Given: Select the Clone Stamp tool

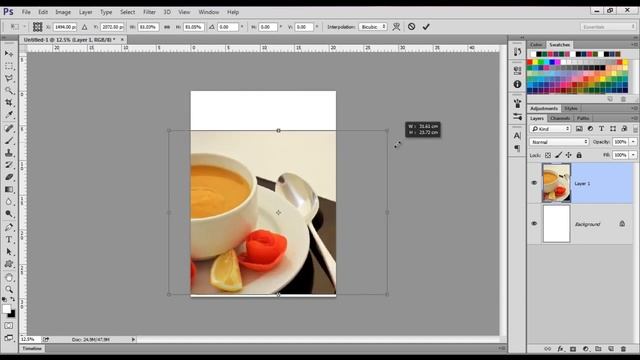Looking at the screenshot, I should [9, 153].
